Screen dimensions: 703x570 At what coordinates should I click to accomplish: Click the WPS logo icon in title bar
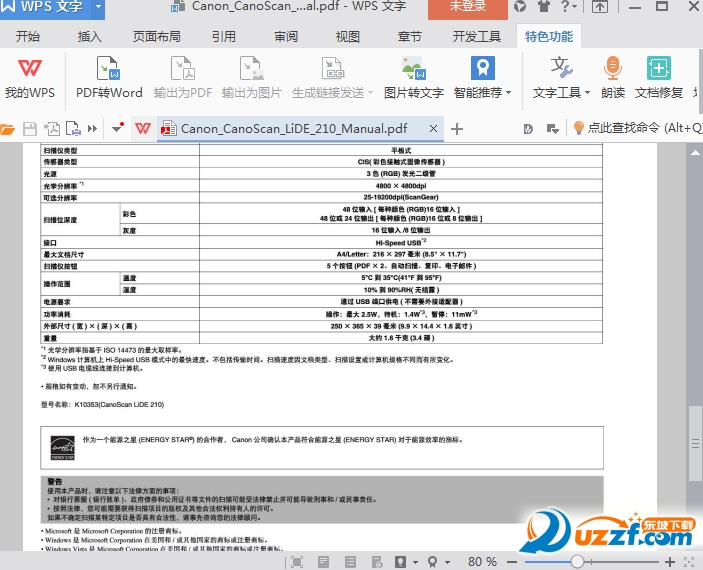[8, 6]
